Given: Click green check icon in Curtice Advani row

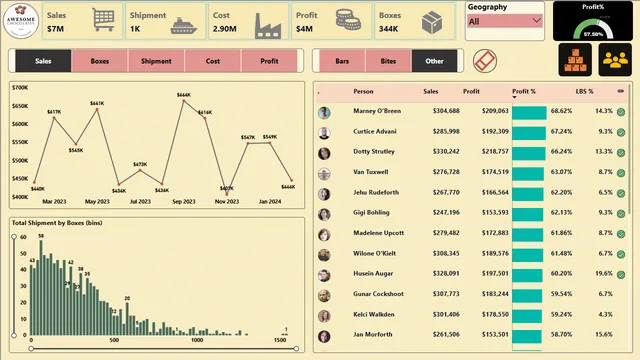Looking at the screenshot, I should [x=621, y=132].
